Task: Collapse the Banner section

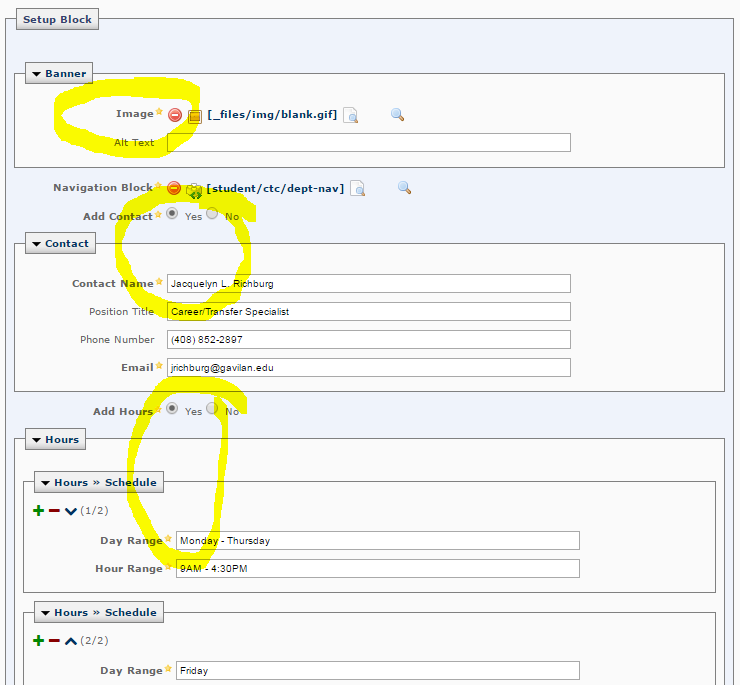Action: coord(58,73)
